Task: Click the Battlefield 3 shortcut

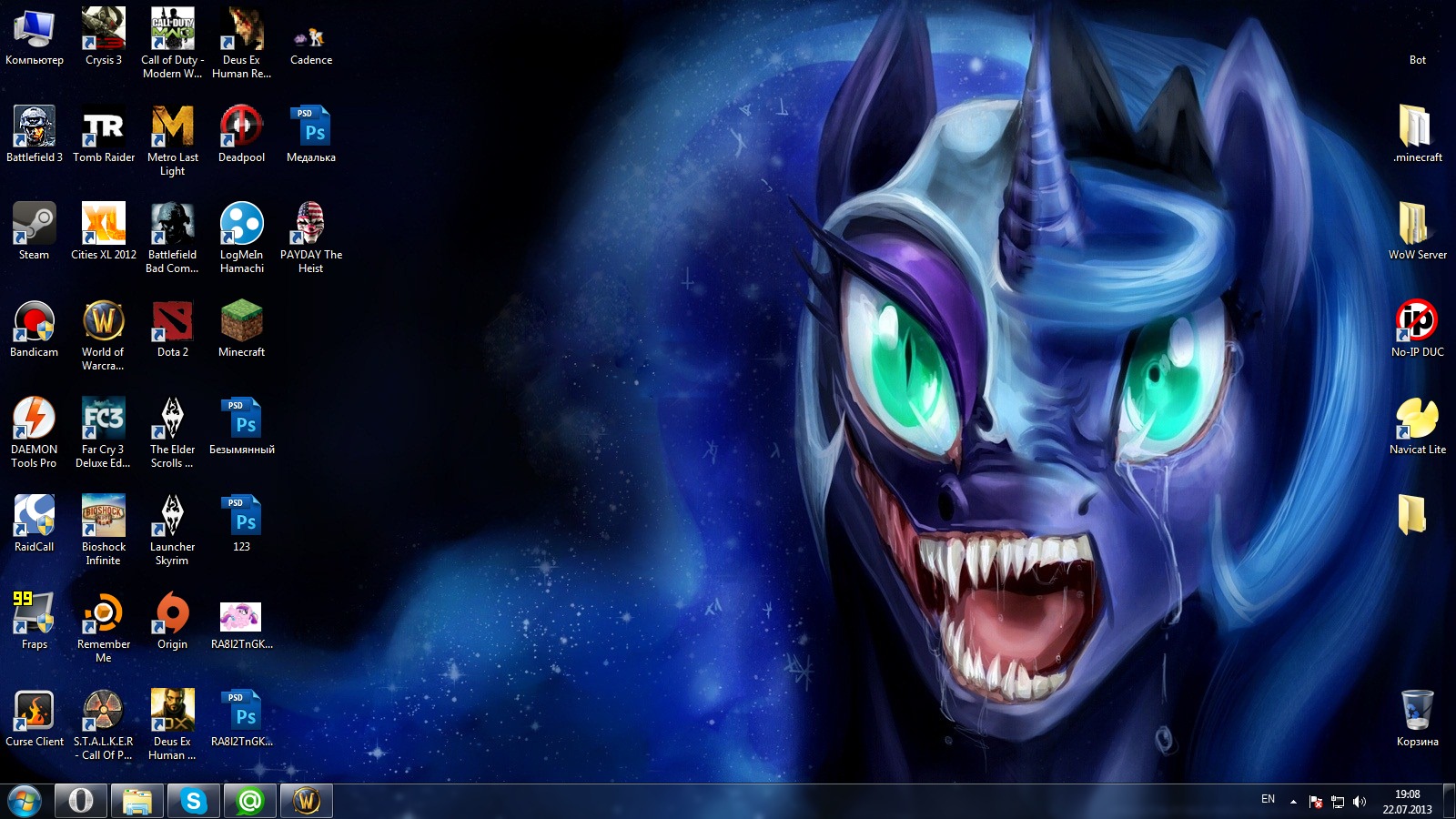Action: point(35,136)
